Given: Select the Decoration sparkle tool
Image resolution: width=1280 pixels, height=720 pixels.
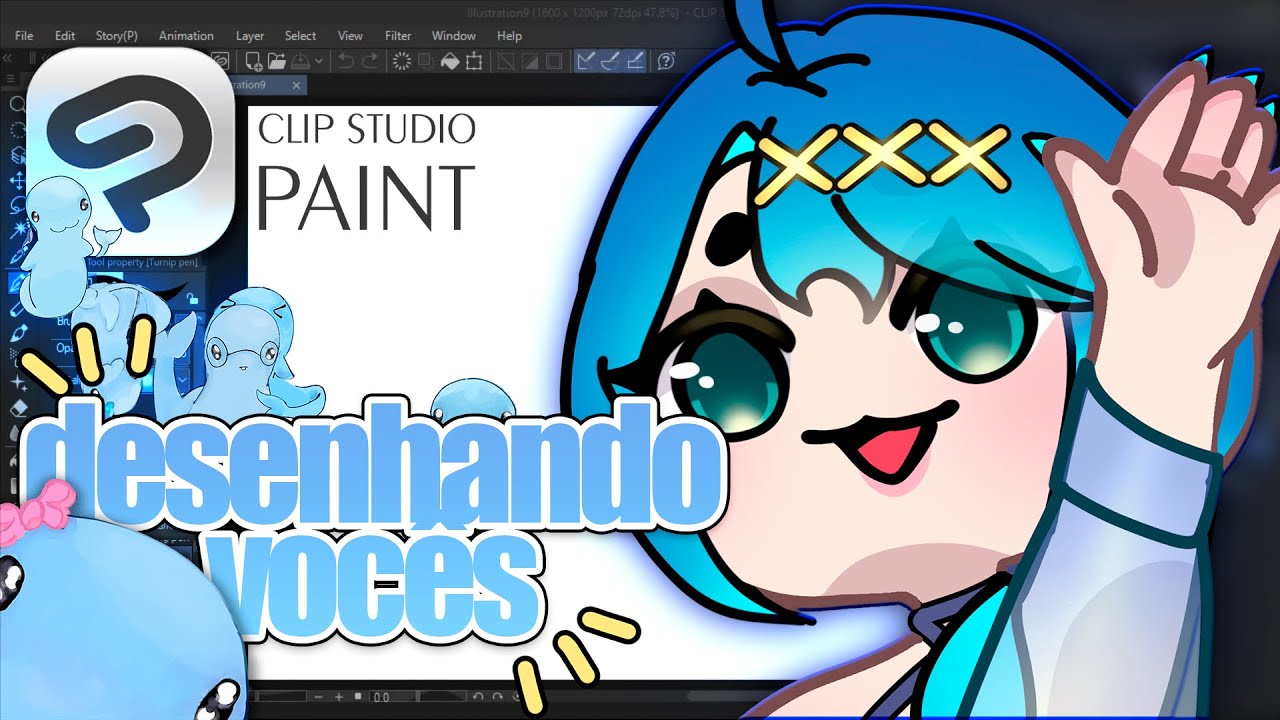Looking at the screenshot, I should (x=17, y=384).
